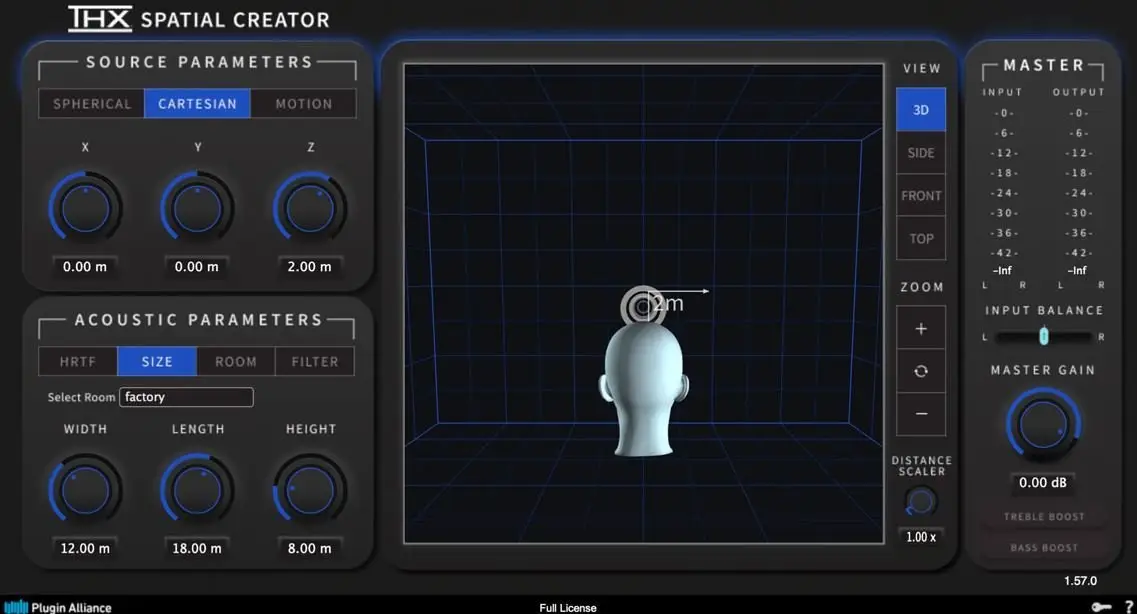Click the Distance Scaler value 1.00 x
The height and width of the screenshot is (614, 1137).
click(x=921, y=537)
